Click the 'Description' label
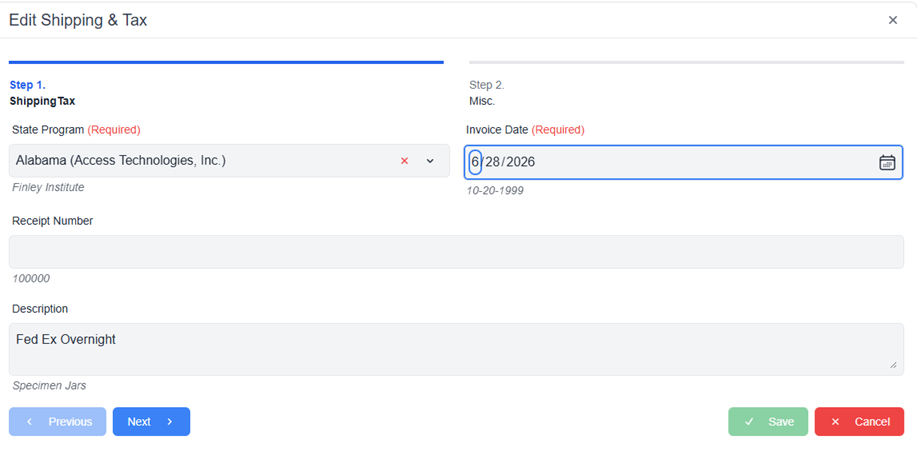The height and width of the screenshot is (450, 917). click(x=40, y=308)
